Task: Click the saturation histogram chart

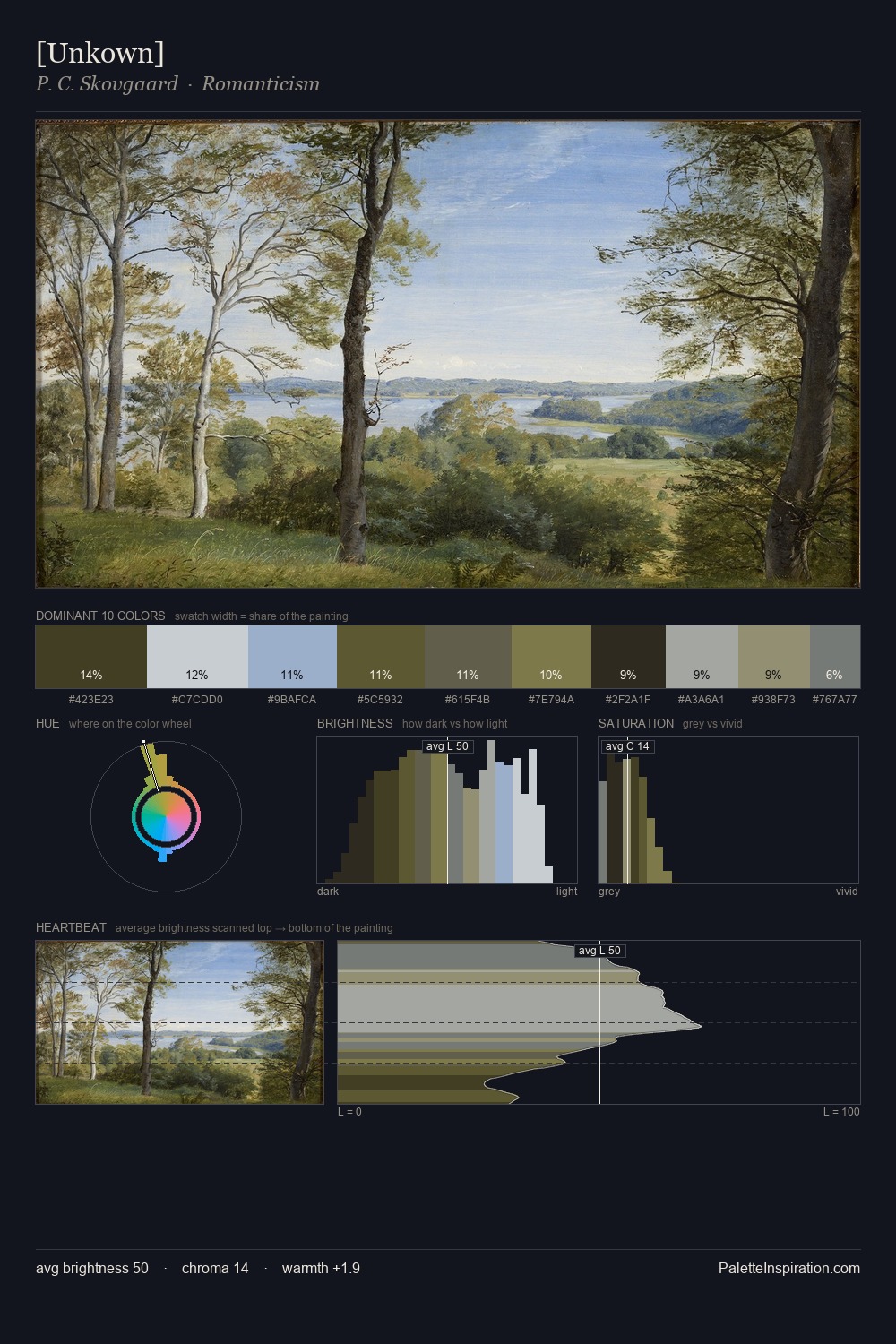Action: [728, 810]
